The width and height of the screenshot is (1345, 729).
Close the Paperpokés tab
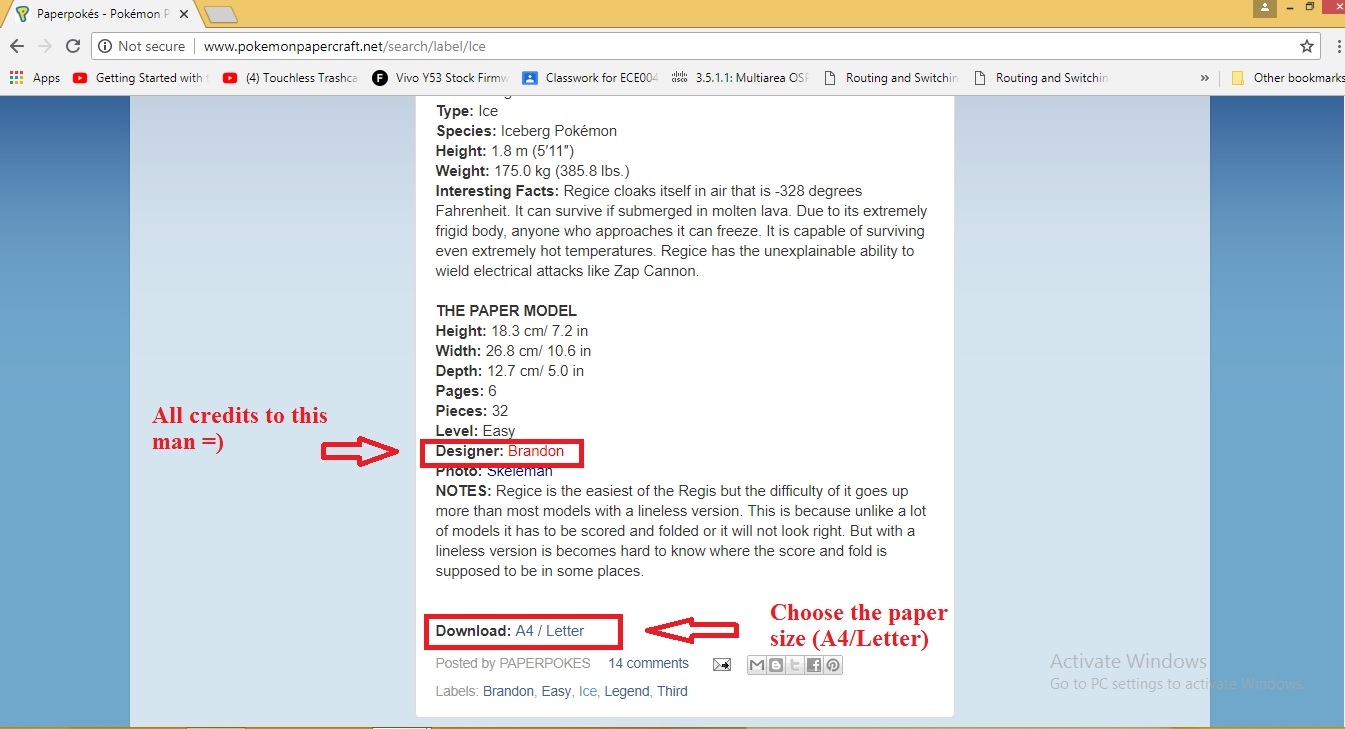tap(183, 14)
